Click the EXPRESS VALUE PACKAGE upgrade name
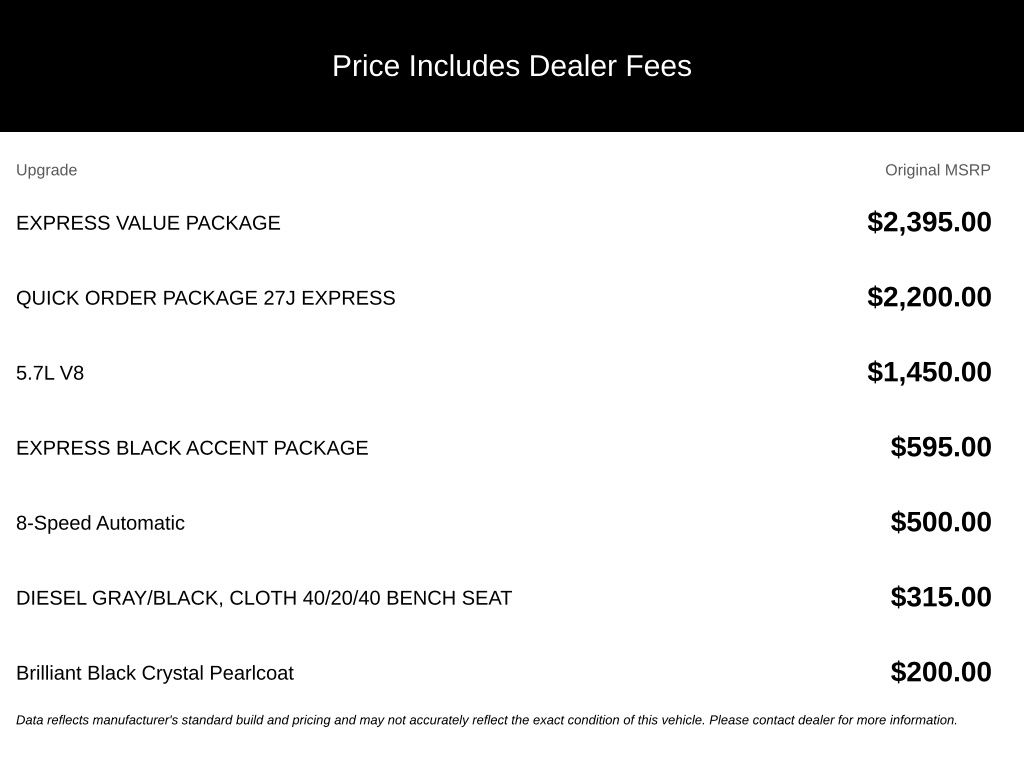Viewport: 1024px width, 768px height. [148, 223]
